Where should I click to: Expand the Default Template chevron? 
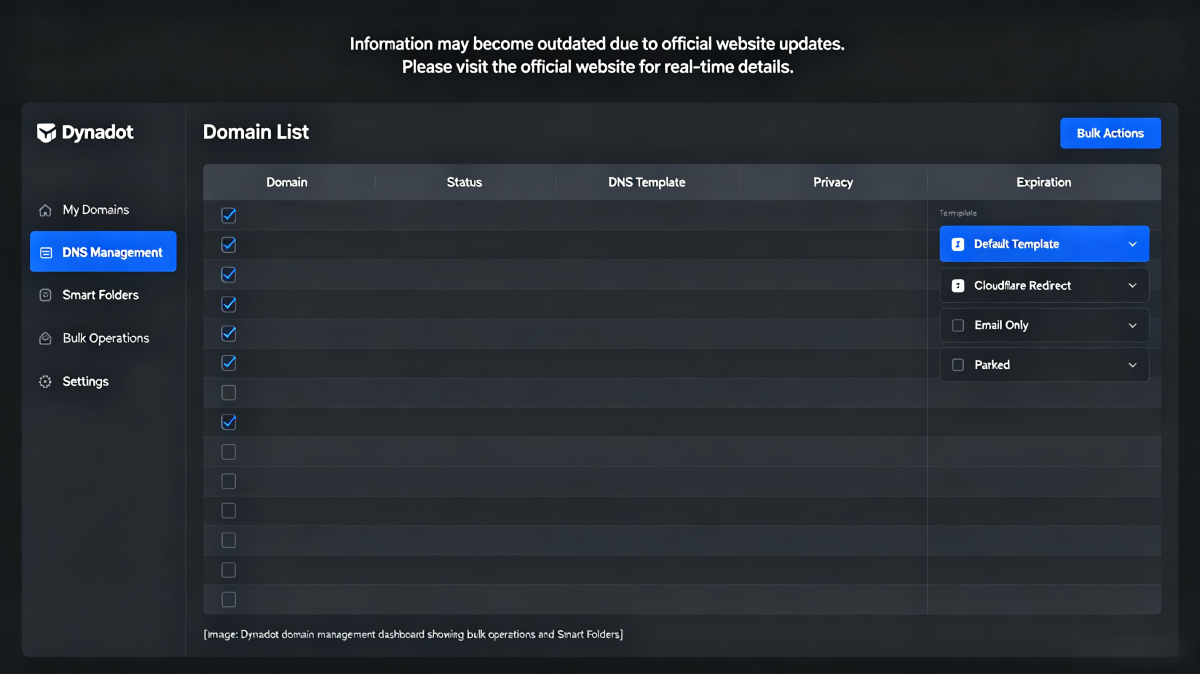(1132, 244)
